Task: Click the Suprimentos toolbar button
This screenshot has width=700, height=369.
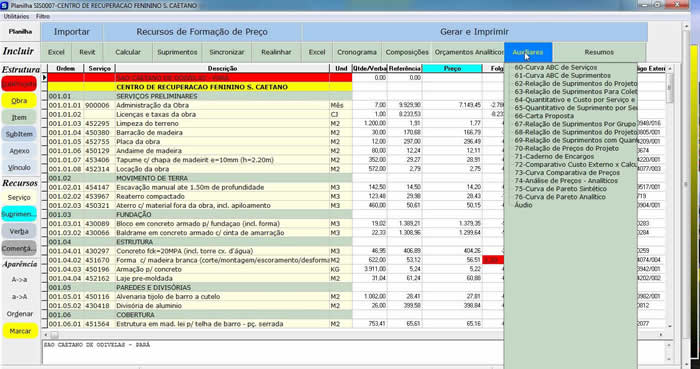Action: (177, 52)
